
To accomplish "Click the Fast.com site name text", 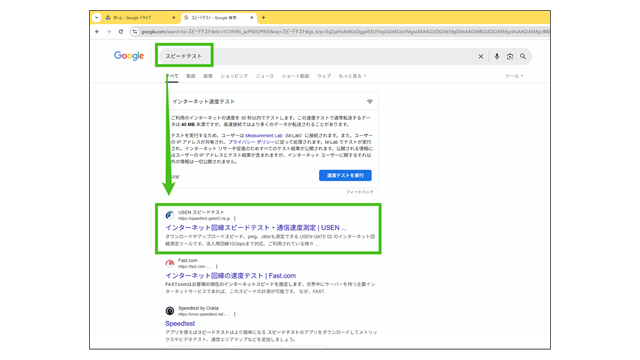I will [188, 260].
